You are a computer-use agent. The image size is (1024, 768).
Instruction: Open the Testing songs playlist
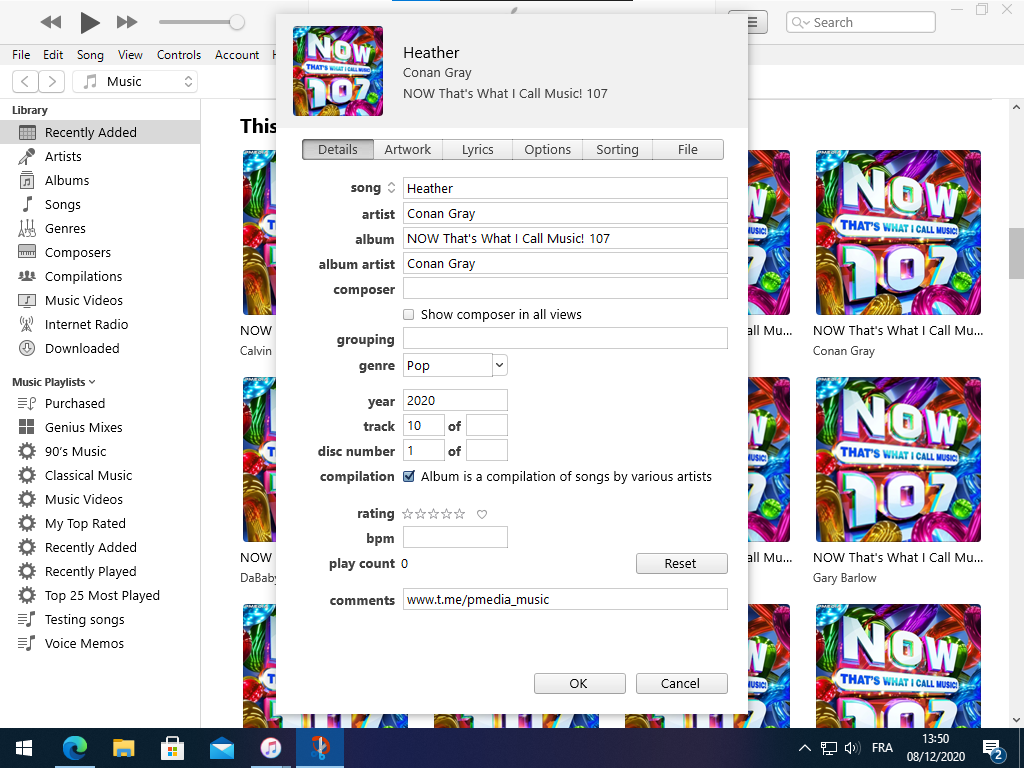(100, 619)
